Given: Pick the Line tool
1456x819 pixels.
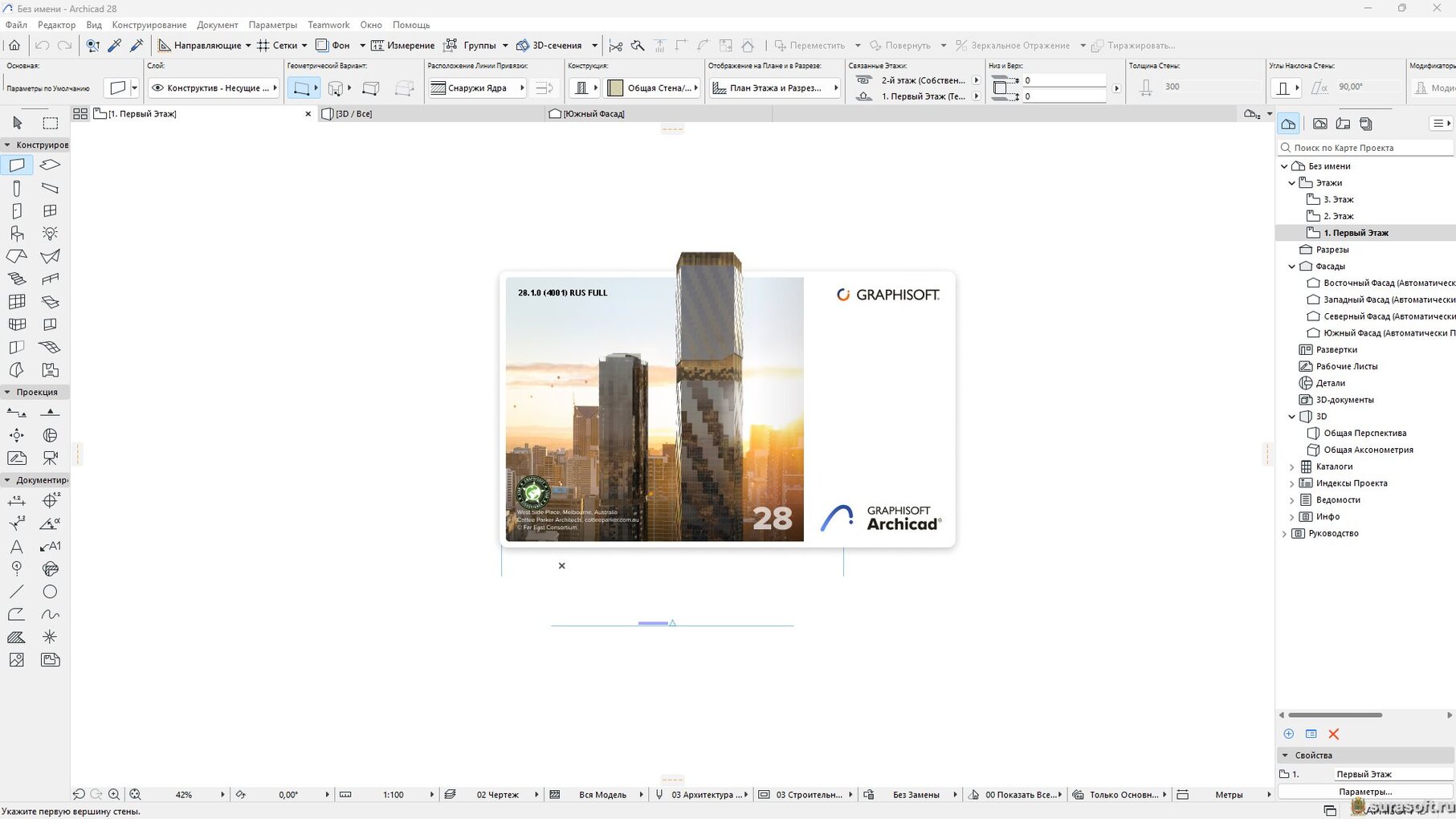Looking at the screenshot, I should (x=17, y=592).
